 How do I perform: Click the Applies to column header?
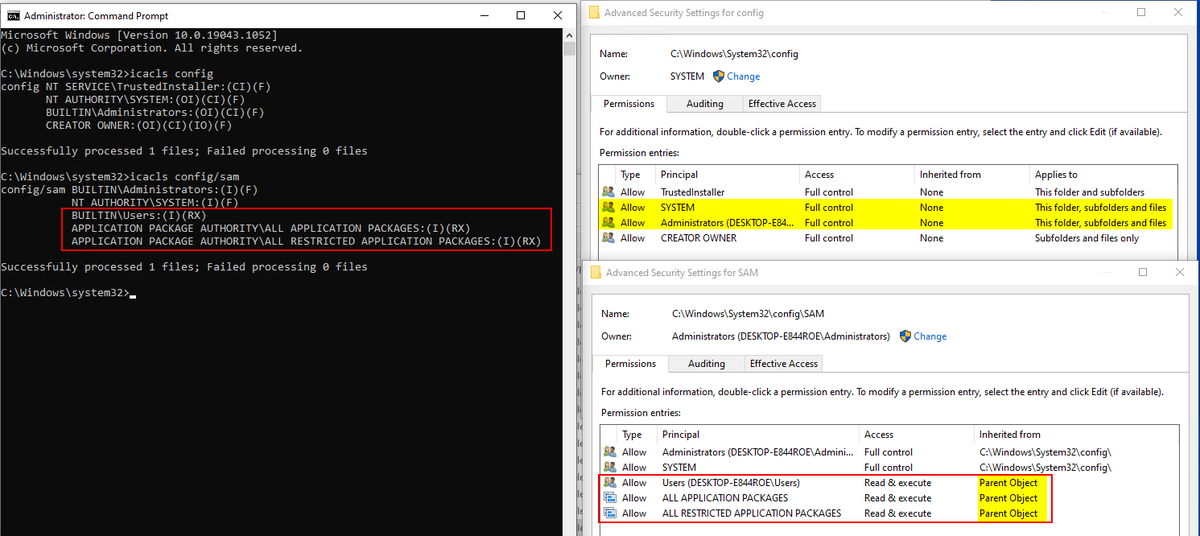pyautogui.click(x=1101, y=174)
